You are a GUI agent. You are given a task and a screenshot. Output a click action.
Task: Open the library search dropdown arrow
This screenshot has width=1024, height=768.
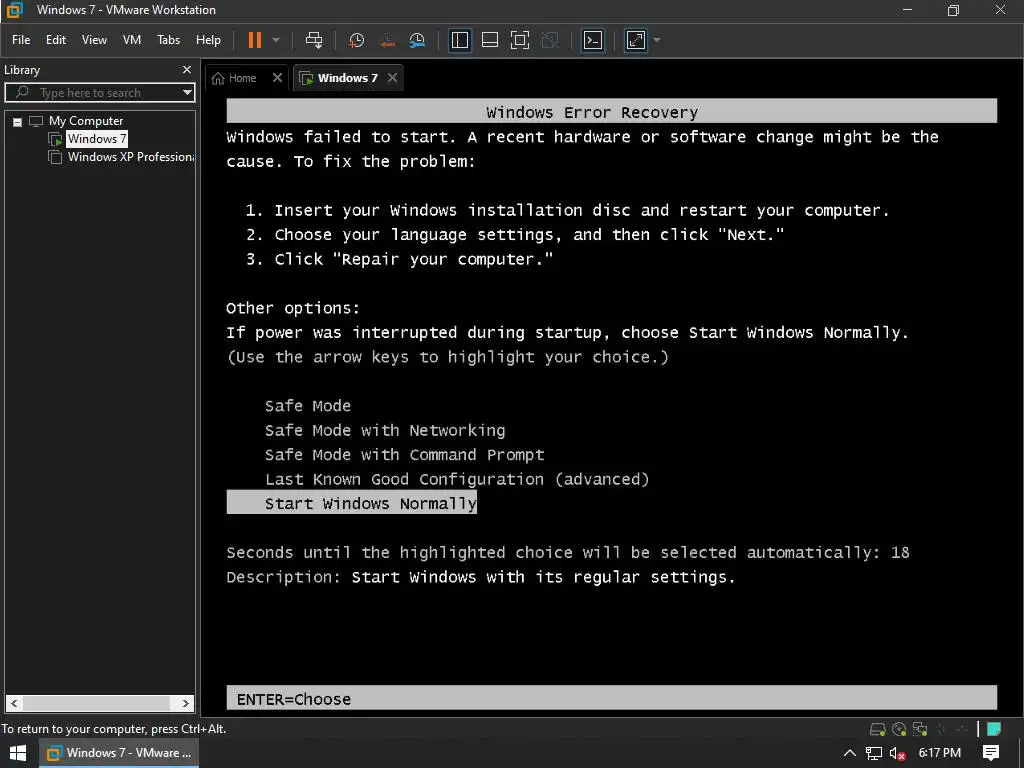tap(187, 93)
